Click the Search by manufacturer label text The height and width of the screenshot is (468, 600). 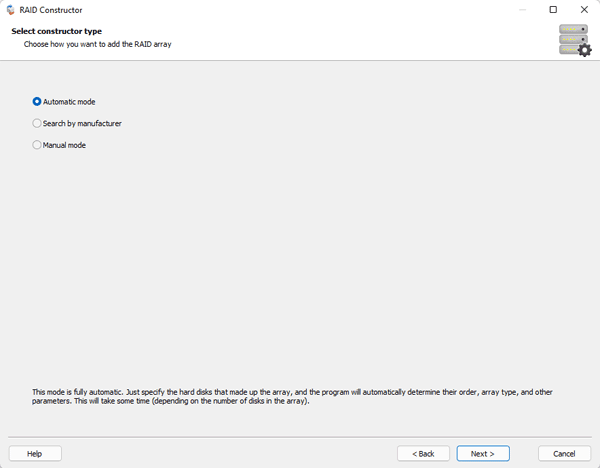point(82,123)
